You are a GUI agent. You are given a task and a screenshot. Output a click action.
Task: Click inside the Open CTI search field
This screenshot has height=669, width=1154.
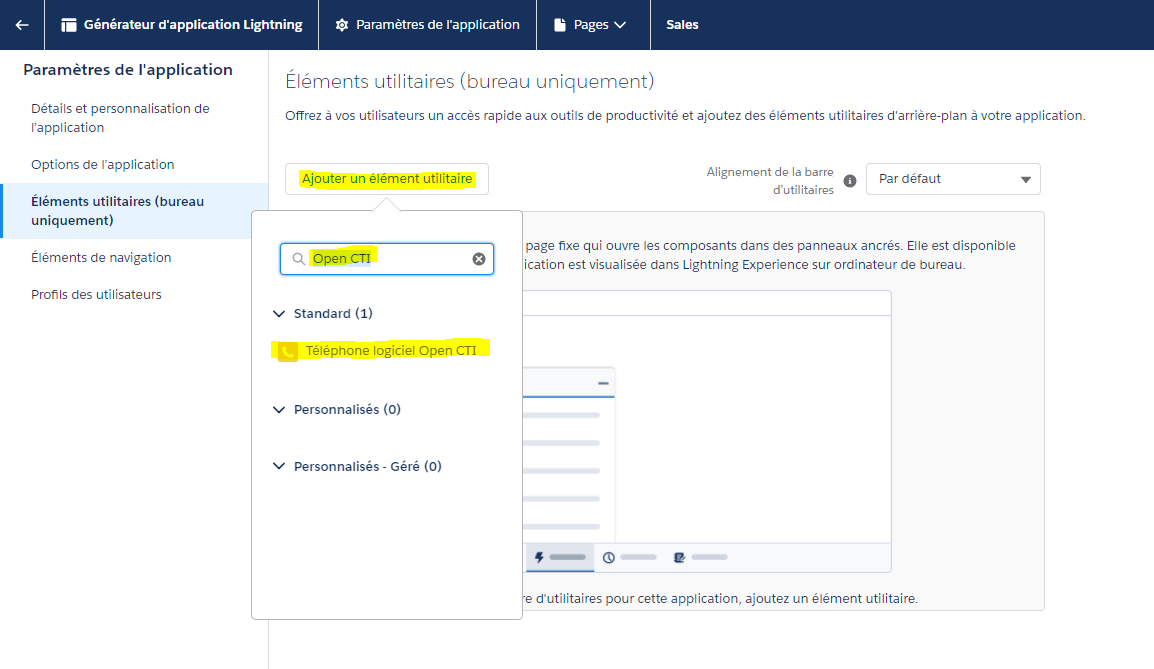[x=388, y=259]
